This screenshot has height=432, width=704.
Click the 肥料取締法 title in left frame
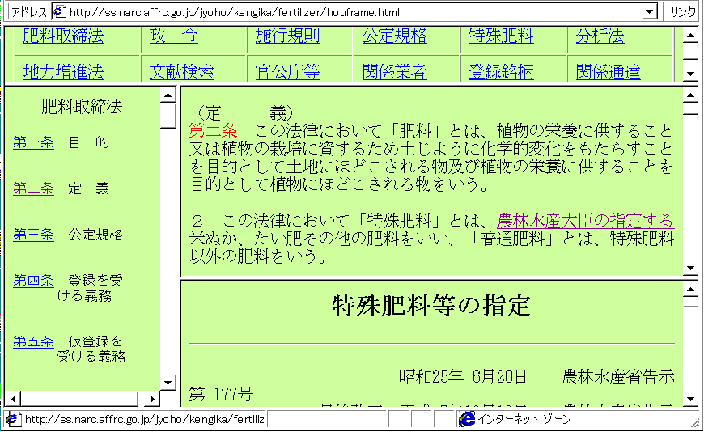click(x=81, y=107)
